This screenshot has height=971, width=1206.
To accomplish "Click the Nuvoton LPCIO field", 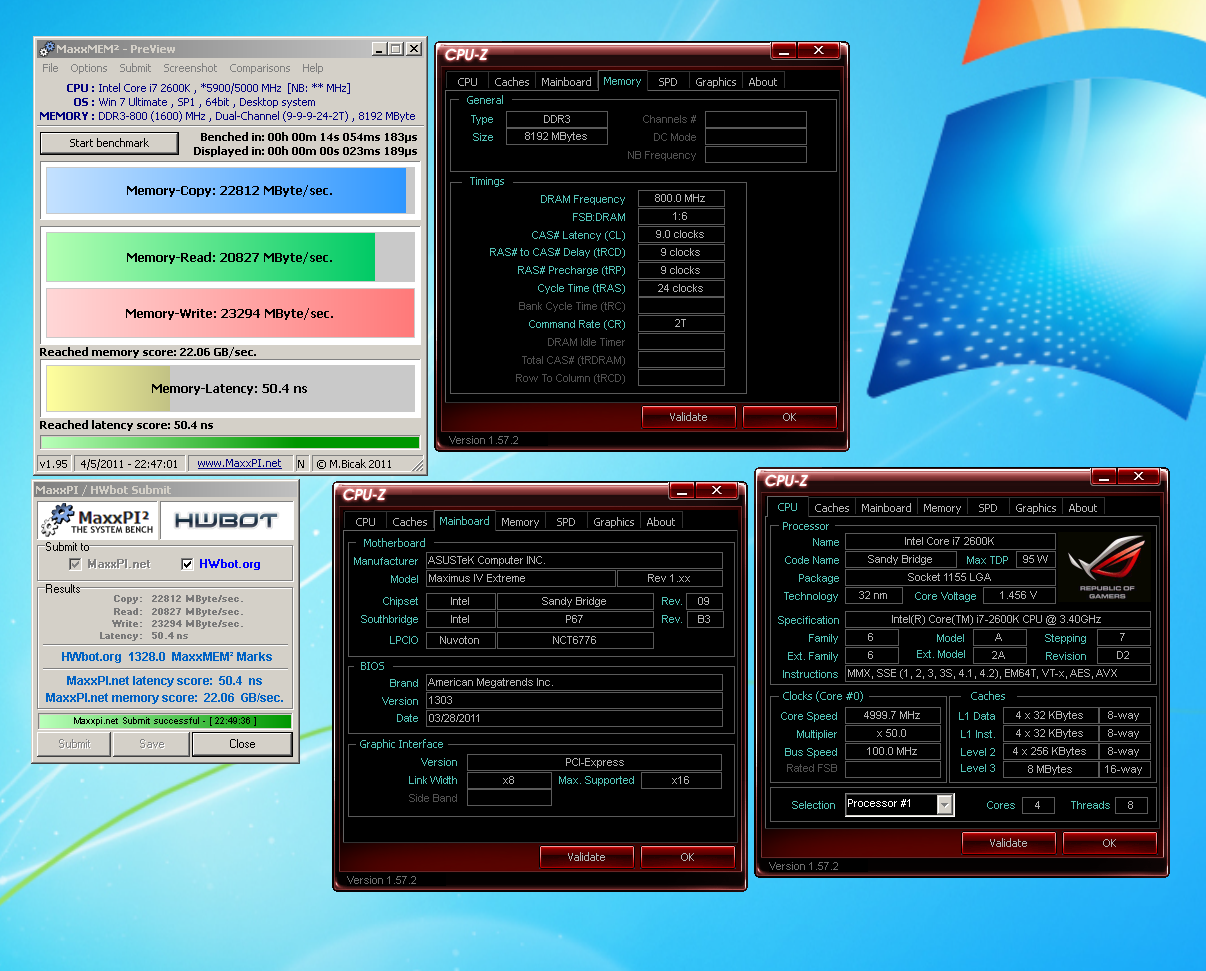I will tap(459, 640).
